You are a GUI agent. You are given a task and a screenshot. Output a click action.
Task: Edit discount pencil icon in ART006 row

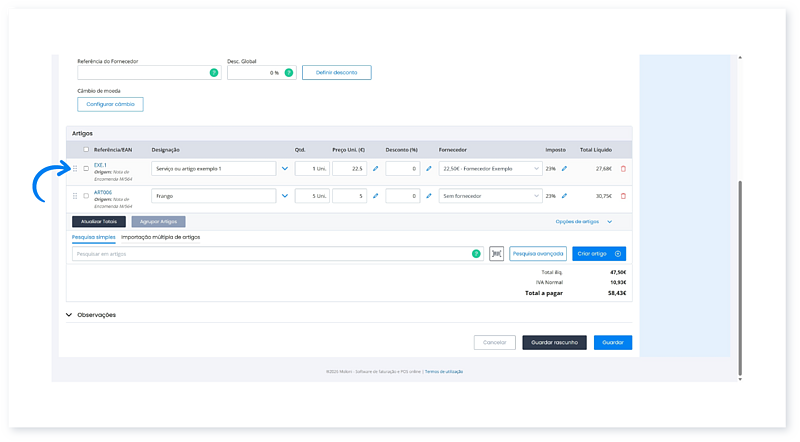pos(429,196)
